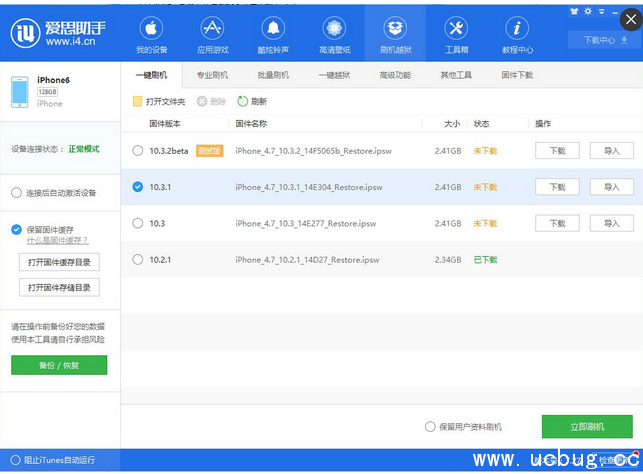
Task: Download 10.3 firmware with 下载
Action: (x=557, y=223)
